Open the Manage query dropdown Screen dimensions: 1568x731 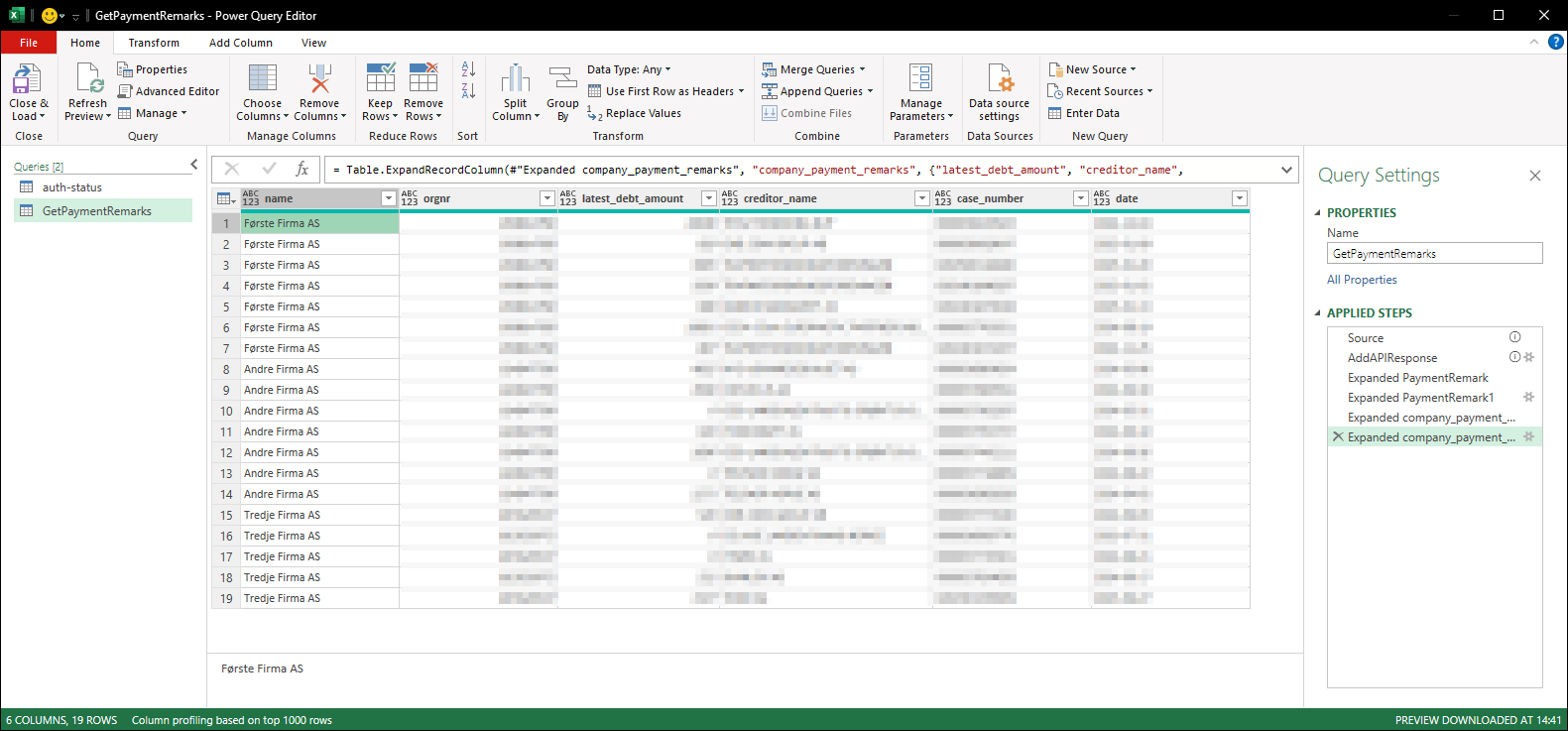pyautogui.click(x=153, y=113)
